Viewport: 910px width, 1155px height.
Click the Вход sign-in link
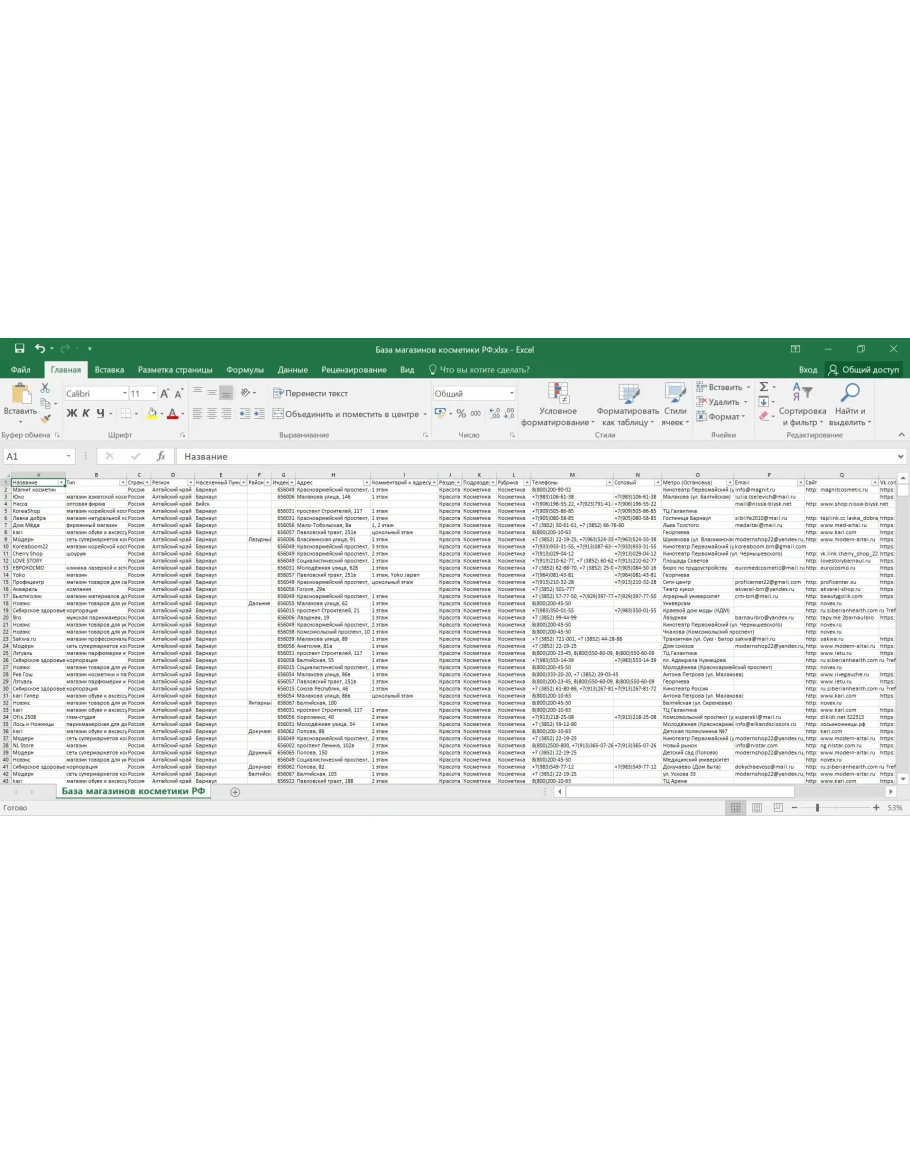[808, 370]
